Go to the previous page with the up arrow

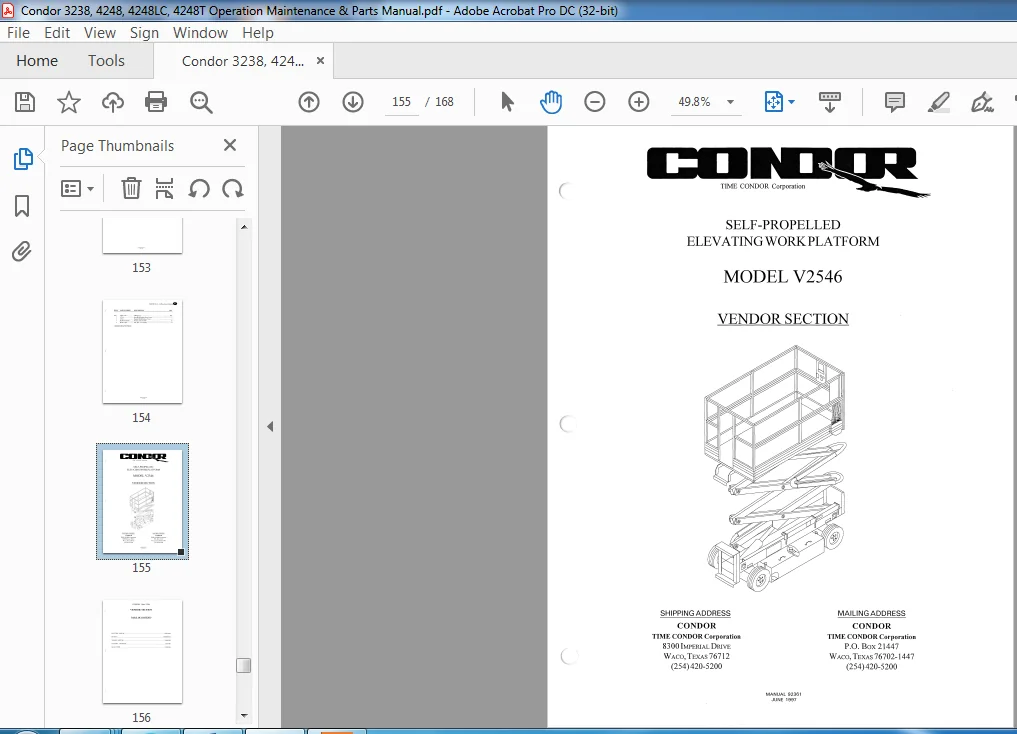(x=309, y=102)
